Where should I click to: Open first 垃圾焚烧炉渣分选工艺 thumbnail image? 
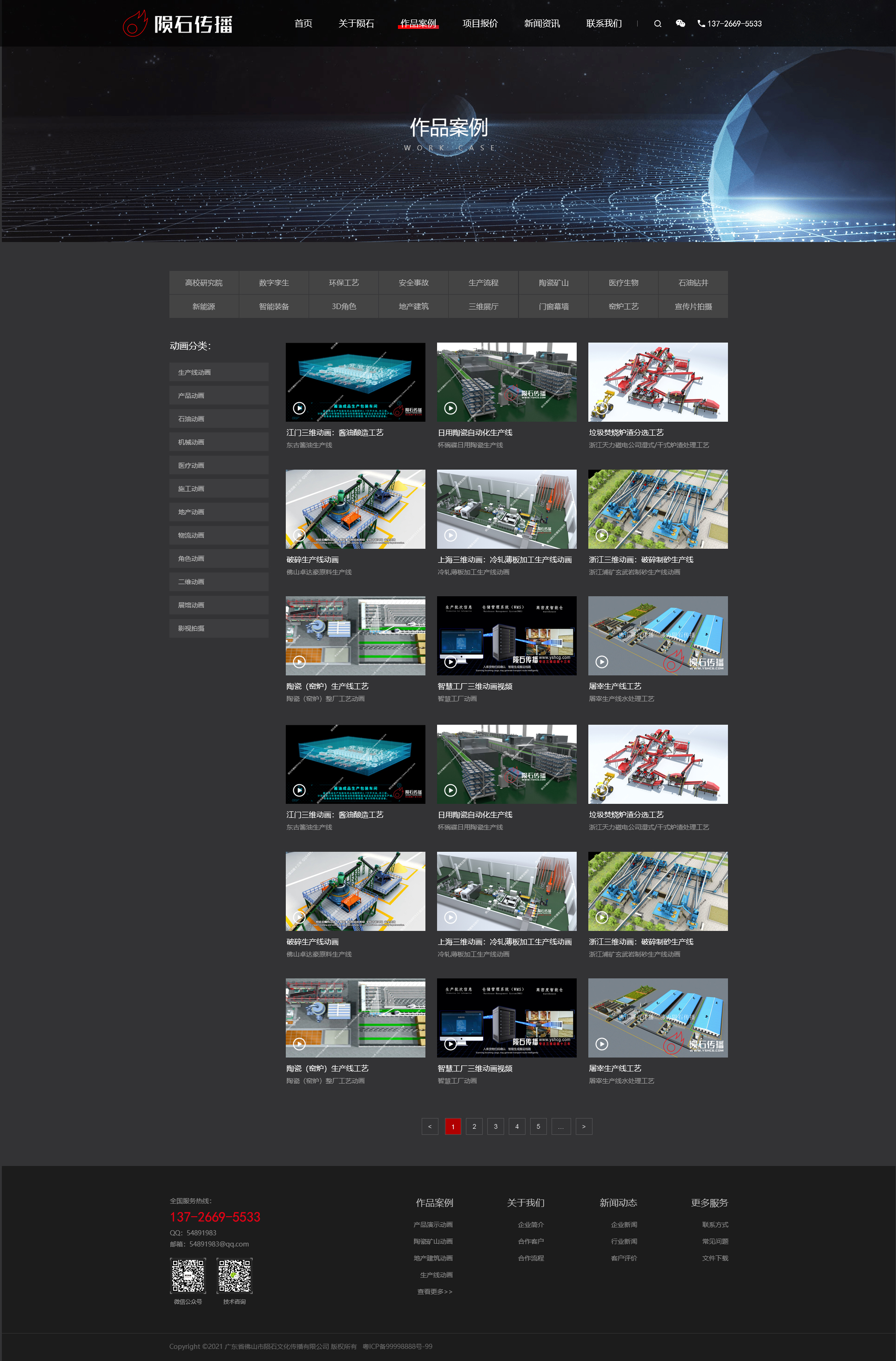click(658, 382)
